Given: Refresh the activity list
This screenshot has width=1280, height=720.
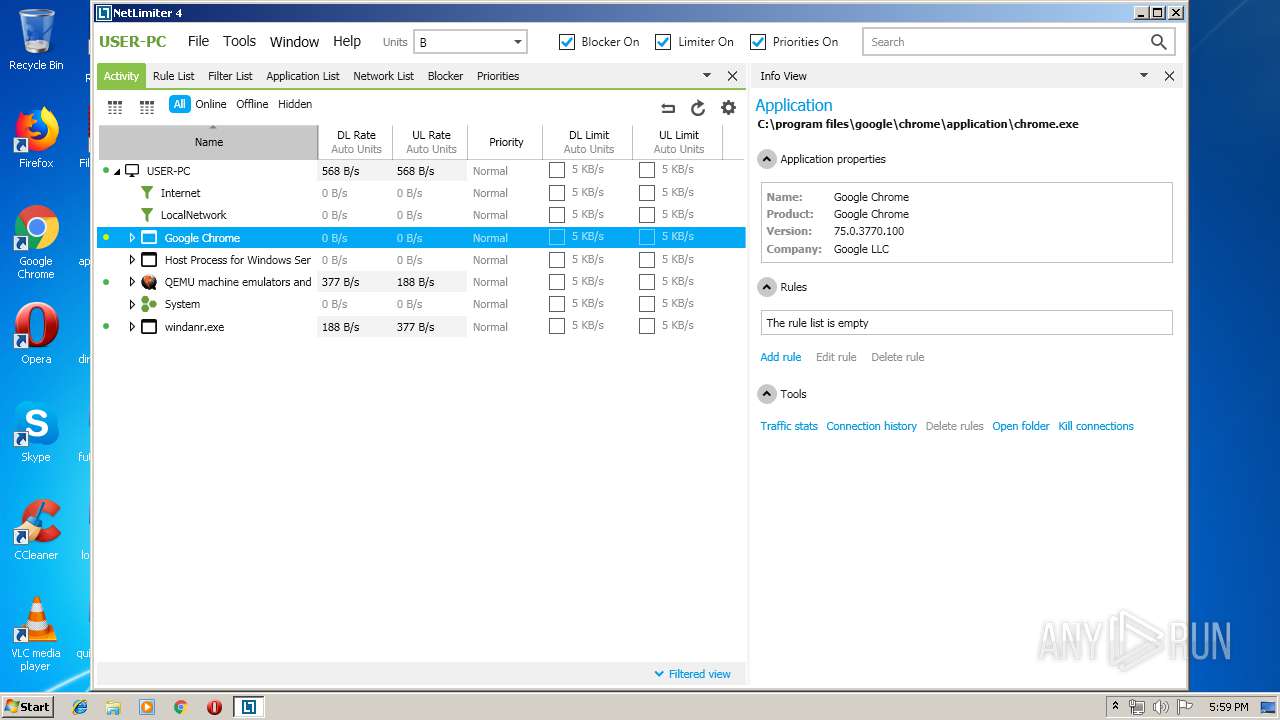Looking at the screenshot, I should click(x=698, y=108).
